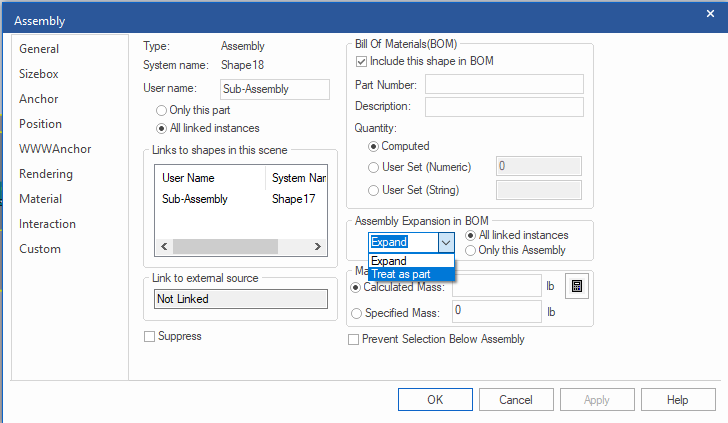This screenshot has width=728, height=423.
Task: Click the User name input field
Action: [275, 89]
